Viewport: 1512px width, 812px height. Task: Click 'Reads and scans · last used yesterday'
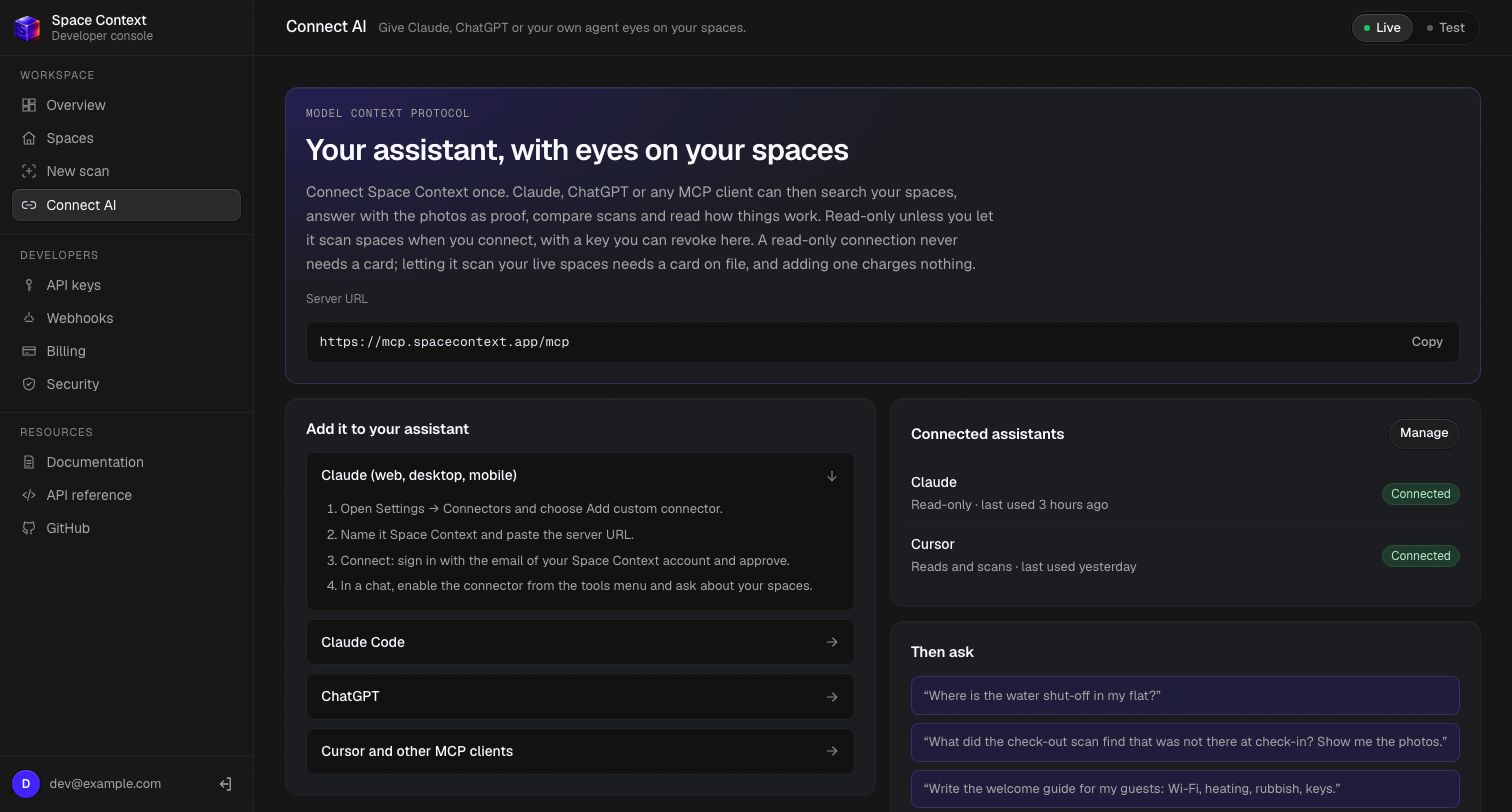click(x=1023, y=567)
